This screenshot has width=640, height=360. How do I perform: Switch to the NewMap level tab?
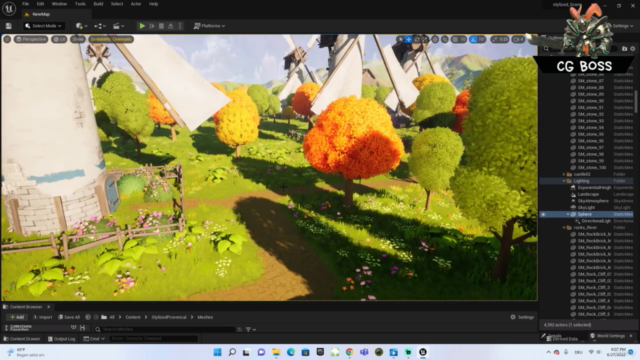point(41,14)
